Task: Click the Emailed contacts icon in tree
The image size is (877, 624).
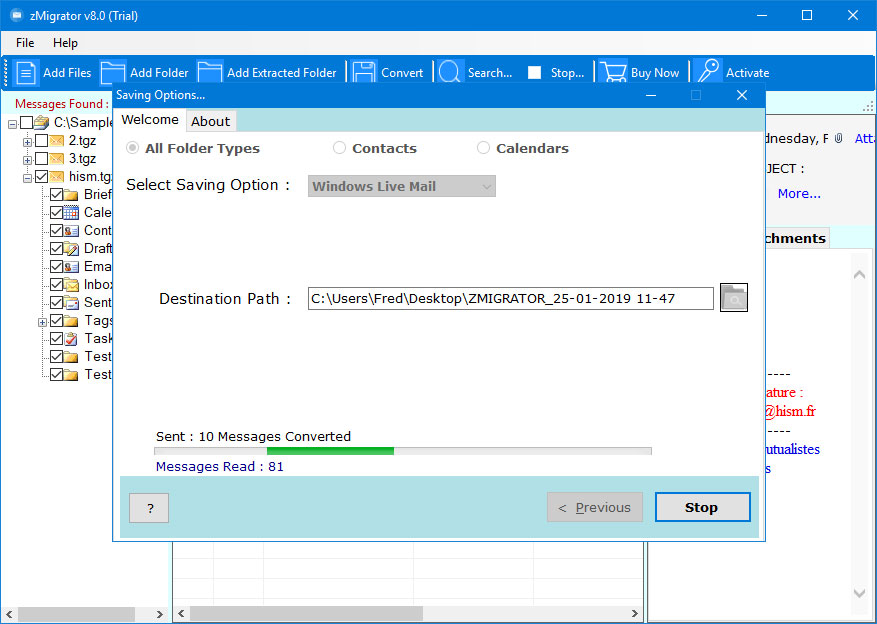Action: [71, 266]
